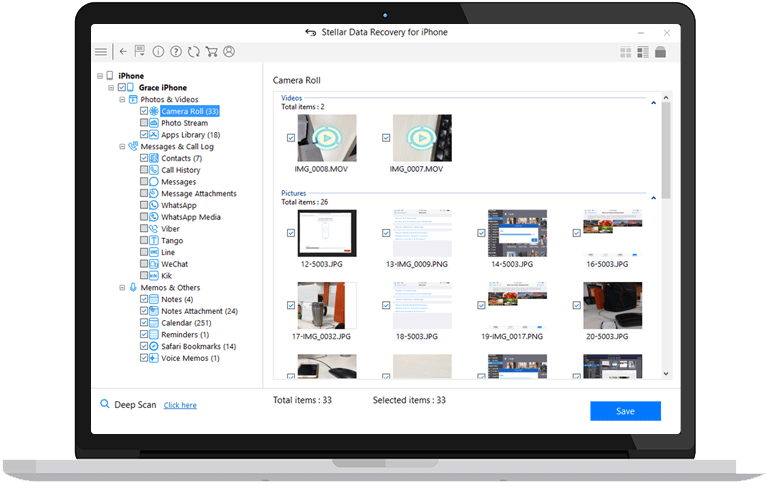Open the hamburger menu icon
The image size is (772, 488).
(x=101, y=52)
